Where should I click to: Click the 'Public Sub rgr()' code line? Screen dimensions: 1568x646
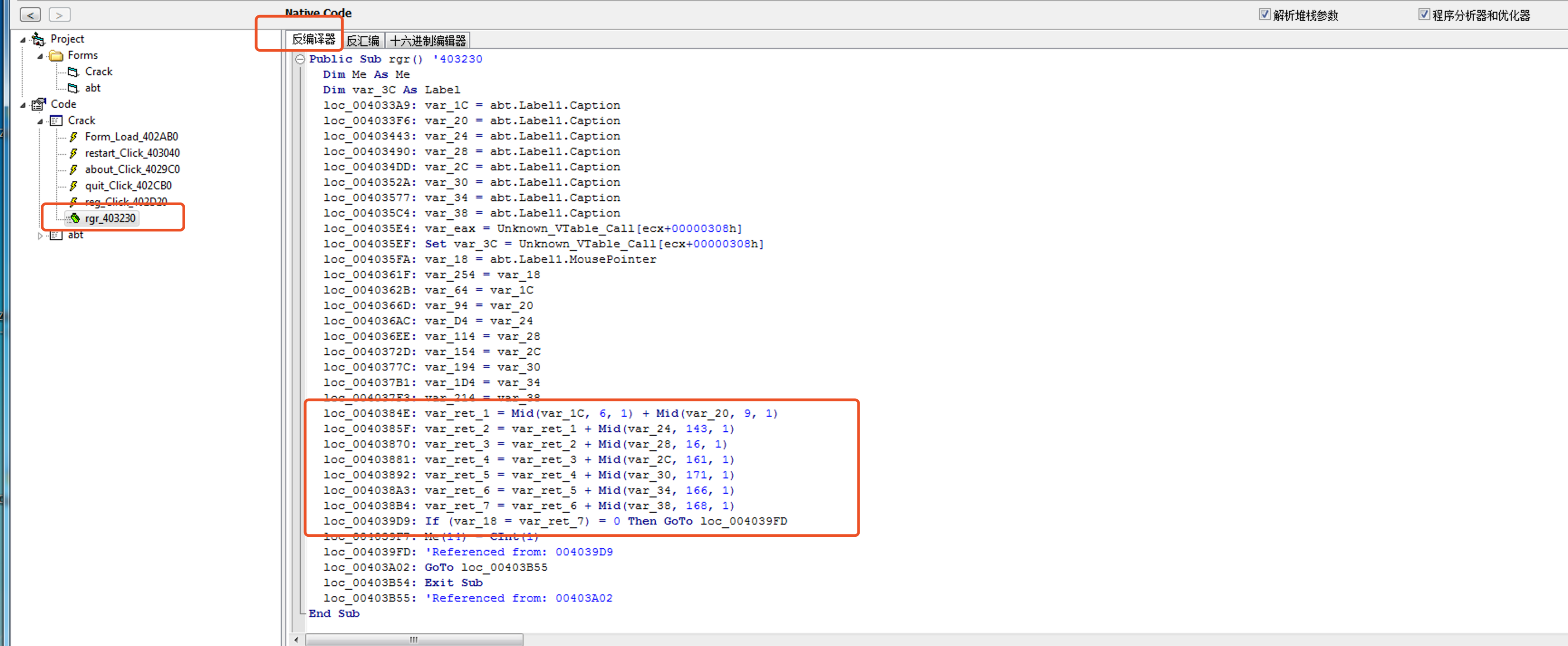396,59
